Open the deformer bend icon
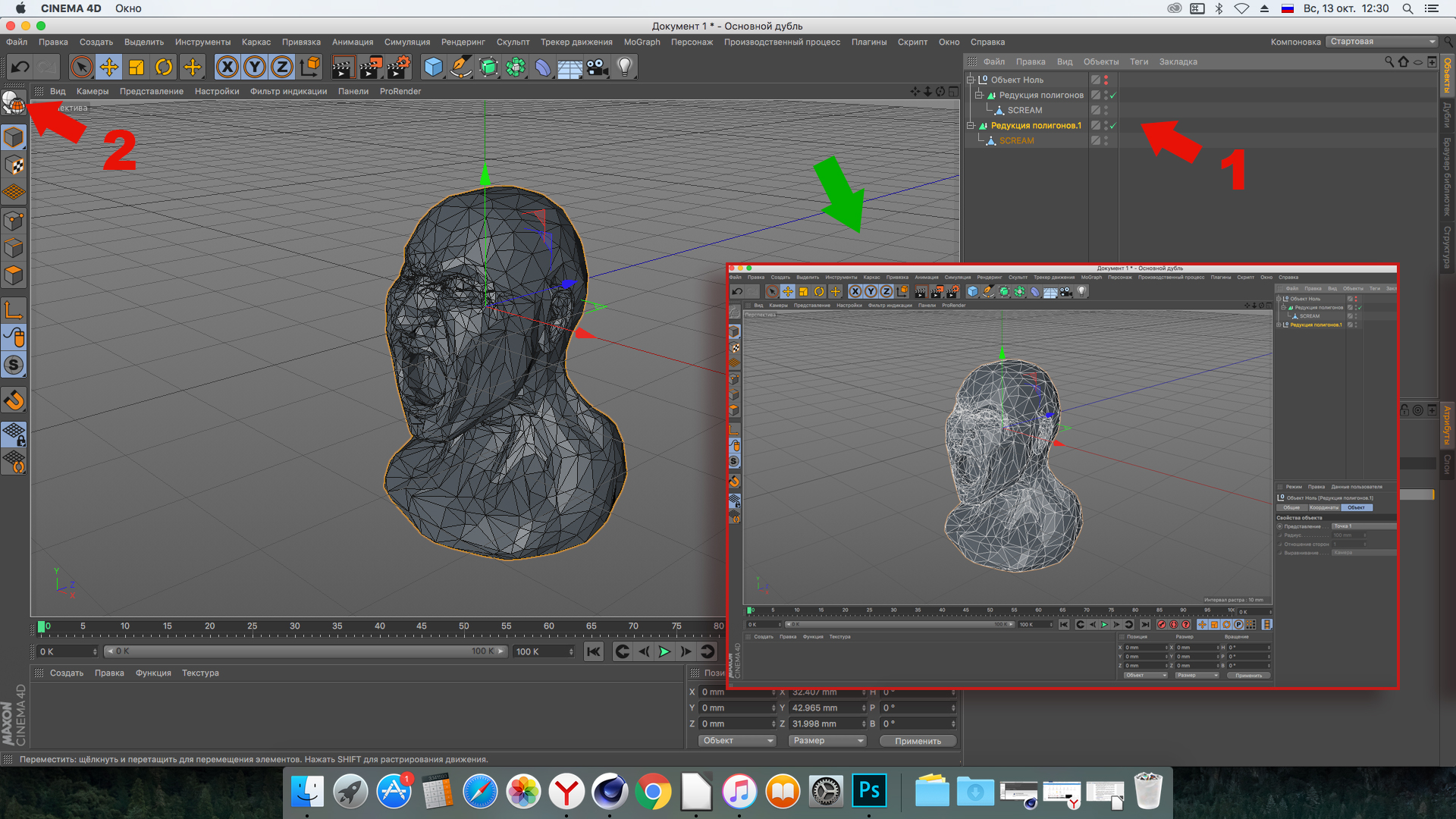Viewport: 1456px width, 819px height. (x=543, y=67)
